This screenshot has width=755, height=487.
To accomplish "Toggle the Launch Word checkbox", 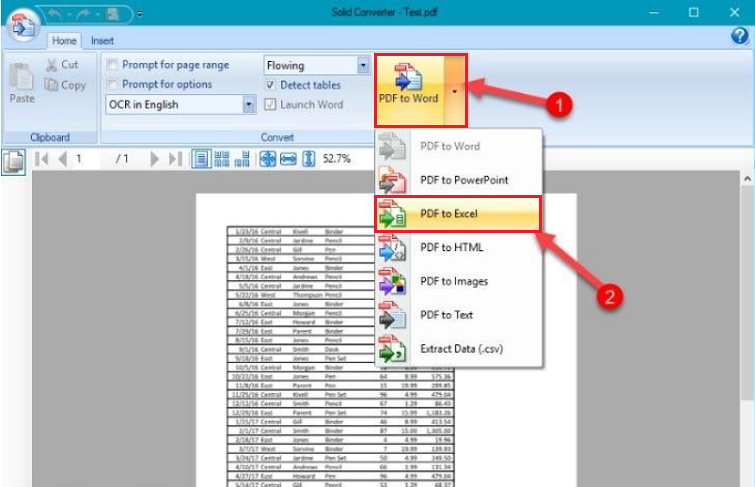I will [x=271, y=105].
